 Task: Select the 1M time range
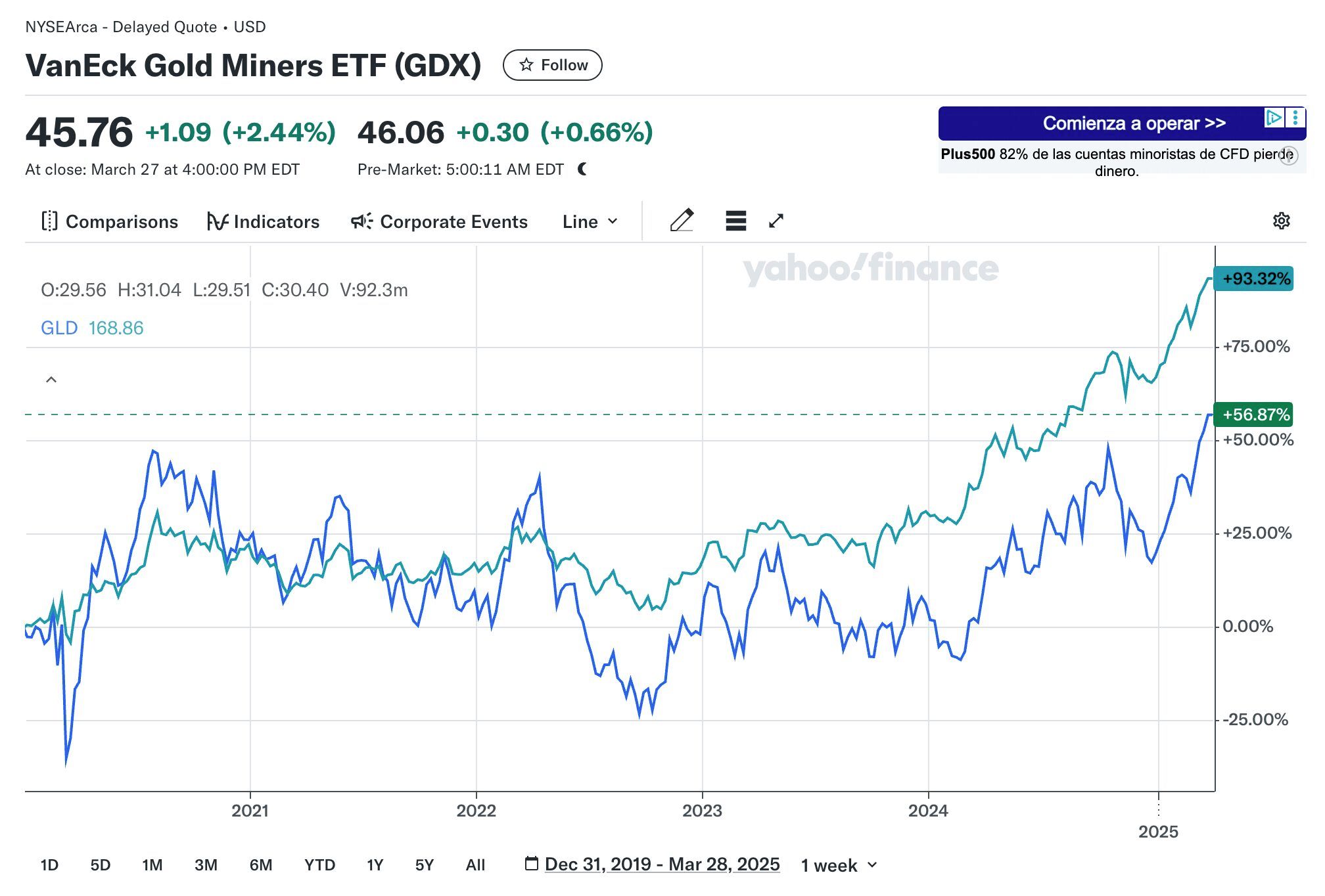pyautogui.click(x=152, y=865)
